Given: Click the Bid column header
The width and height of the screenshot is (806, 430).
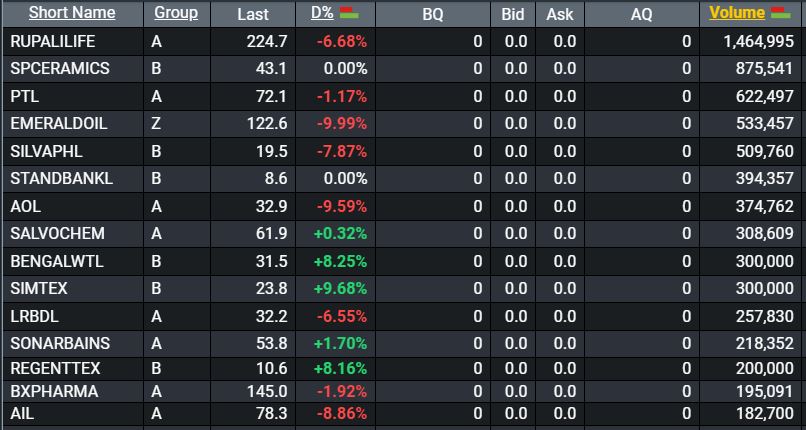Looking at the screenshot, I should (x=511, y=14).
